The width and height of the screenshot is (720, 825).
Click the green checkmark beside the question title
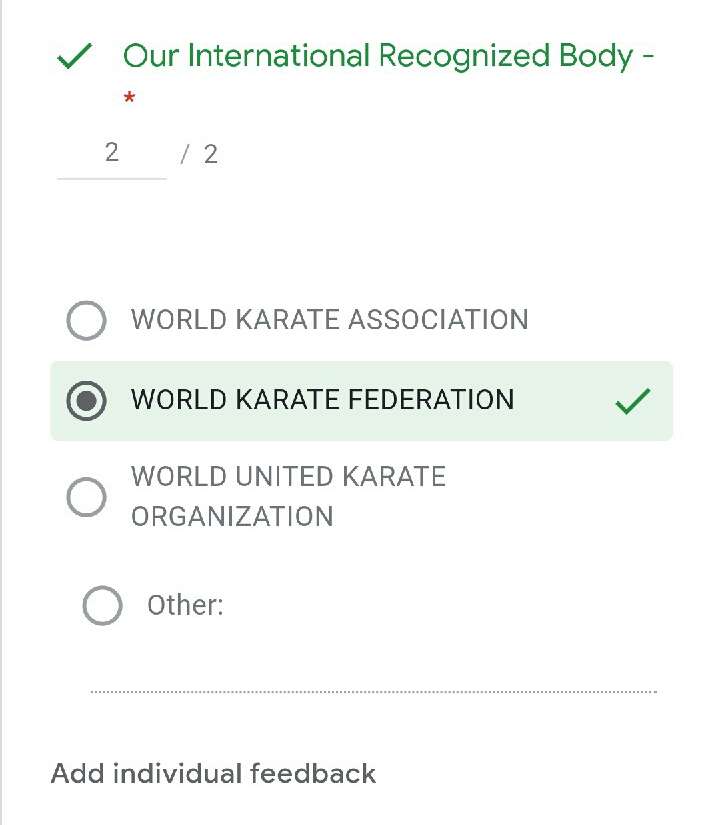coord(75,58)
